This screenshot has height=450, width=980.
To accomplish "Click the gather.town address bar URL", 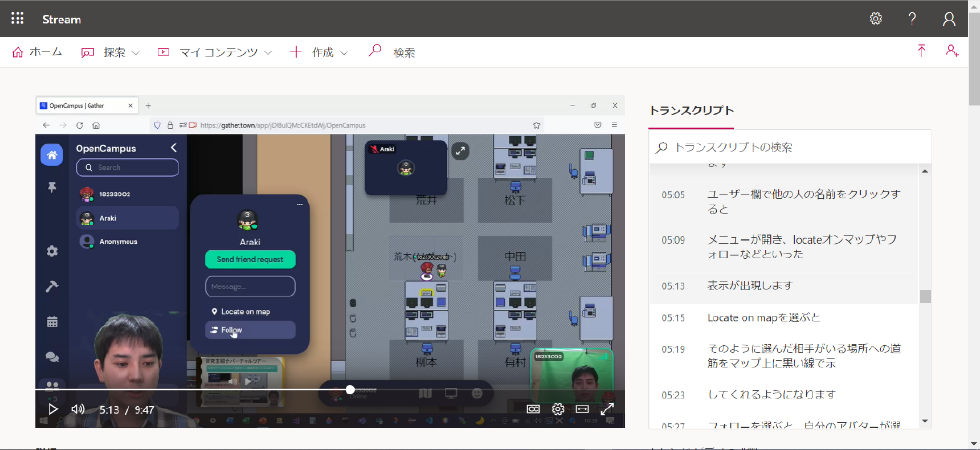I will pos(282,125).
